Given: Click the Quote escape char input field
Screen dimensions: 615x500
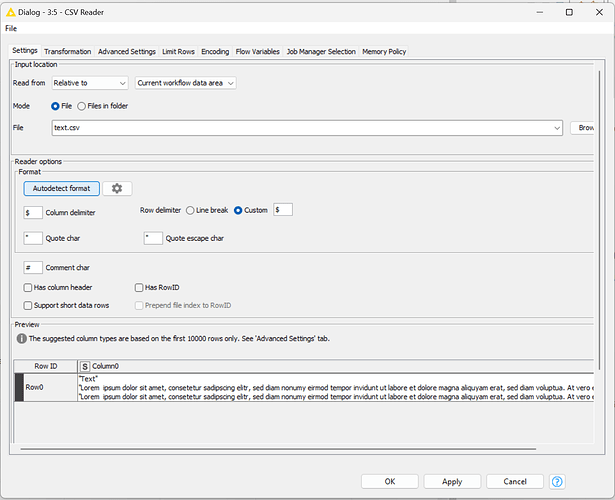Looking at the screenshot, I should 153,238.
